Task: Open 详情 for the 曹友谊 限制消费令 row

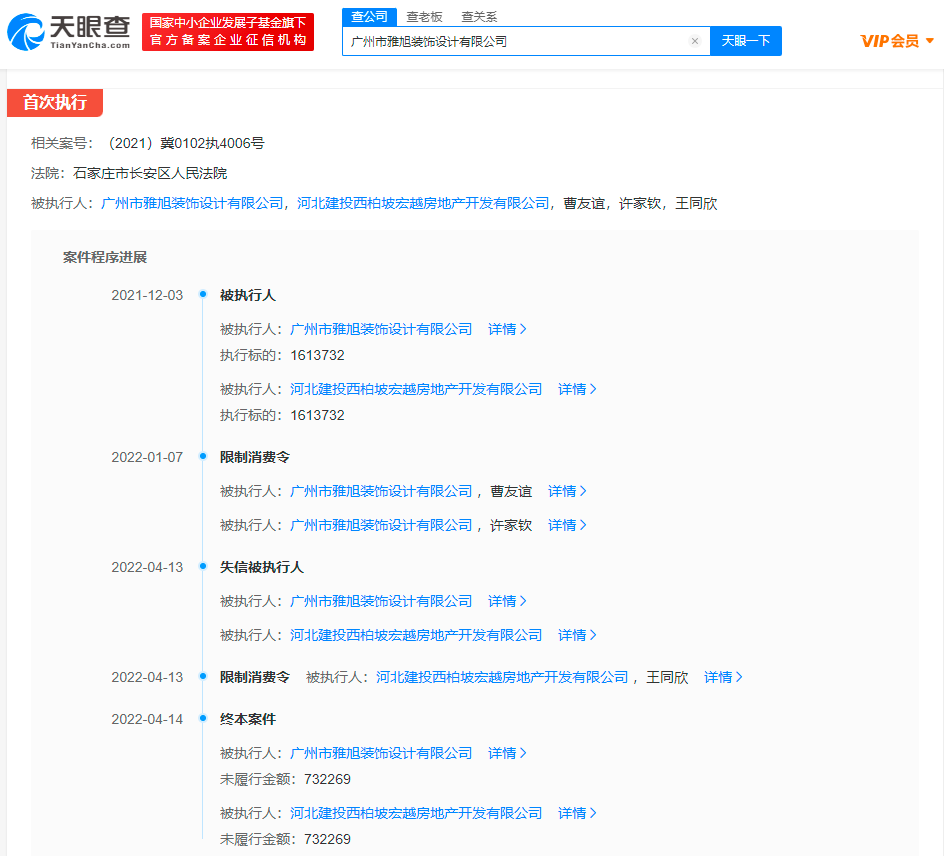Action: (x=567, y=491)
